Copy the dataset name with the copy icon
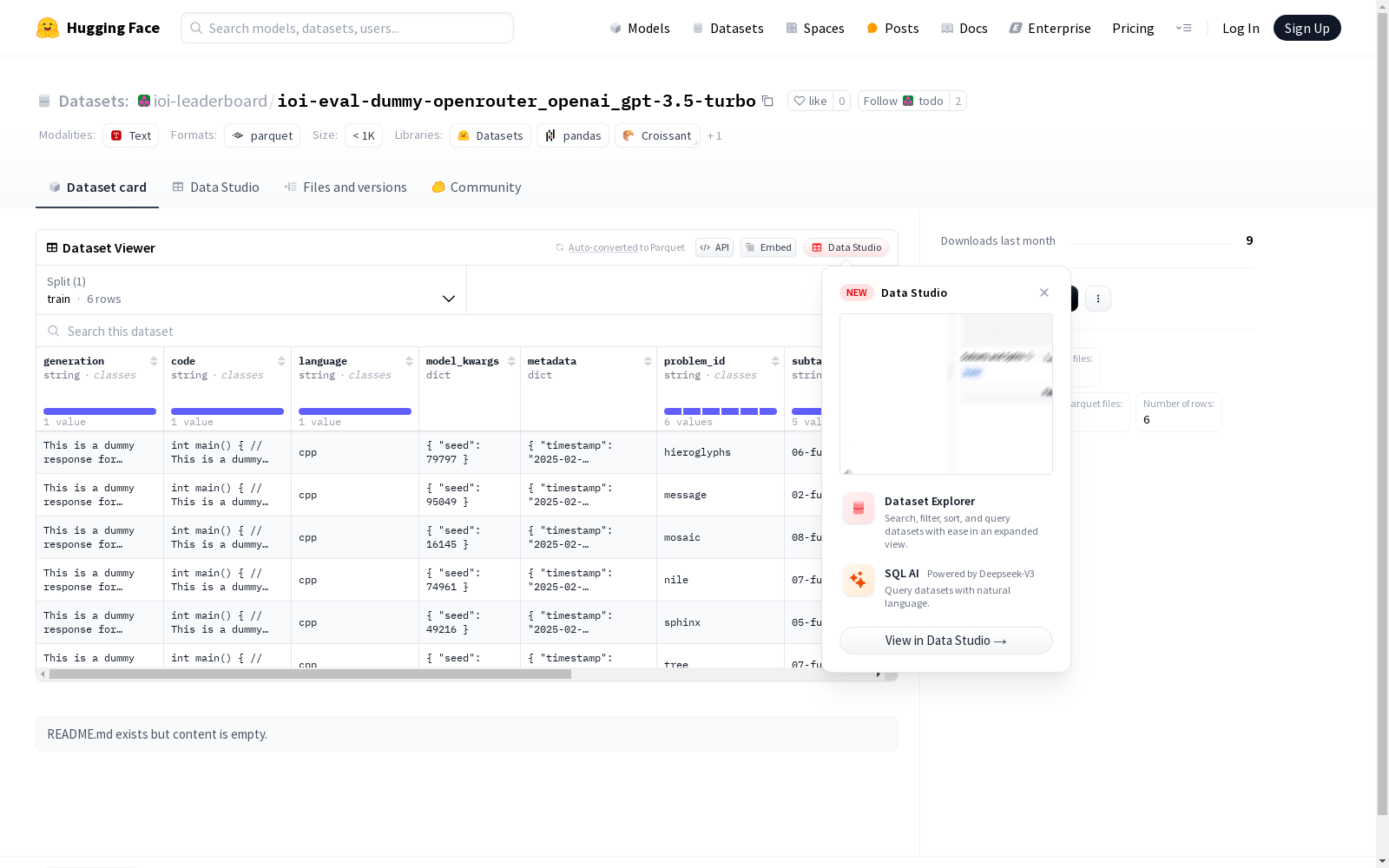Image resolution: width=1389 pixels, height=868 pixels. (767, 101)
